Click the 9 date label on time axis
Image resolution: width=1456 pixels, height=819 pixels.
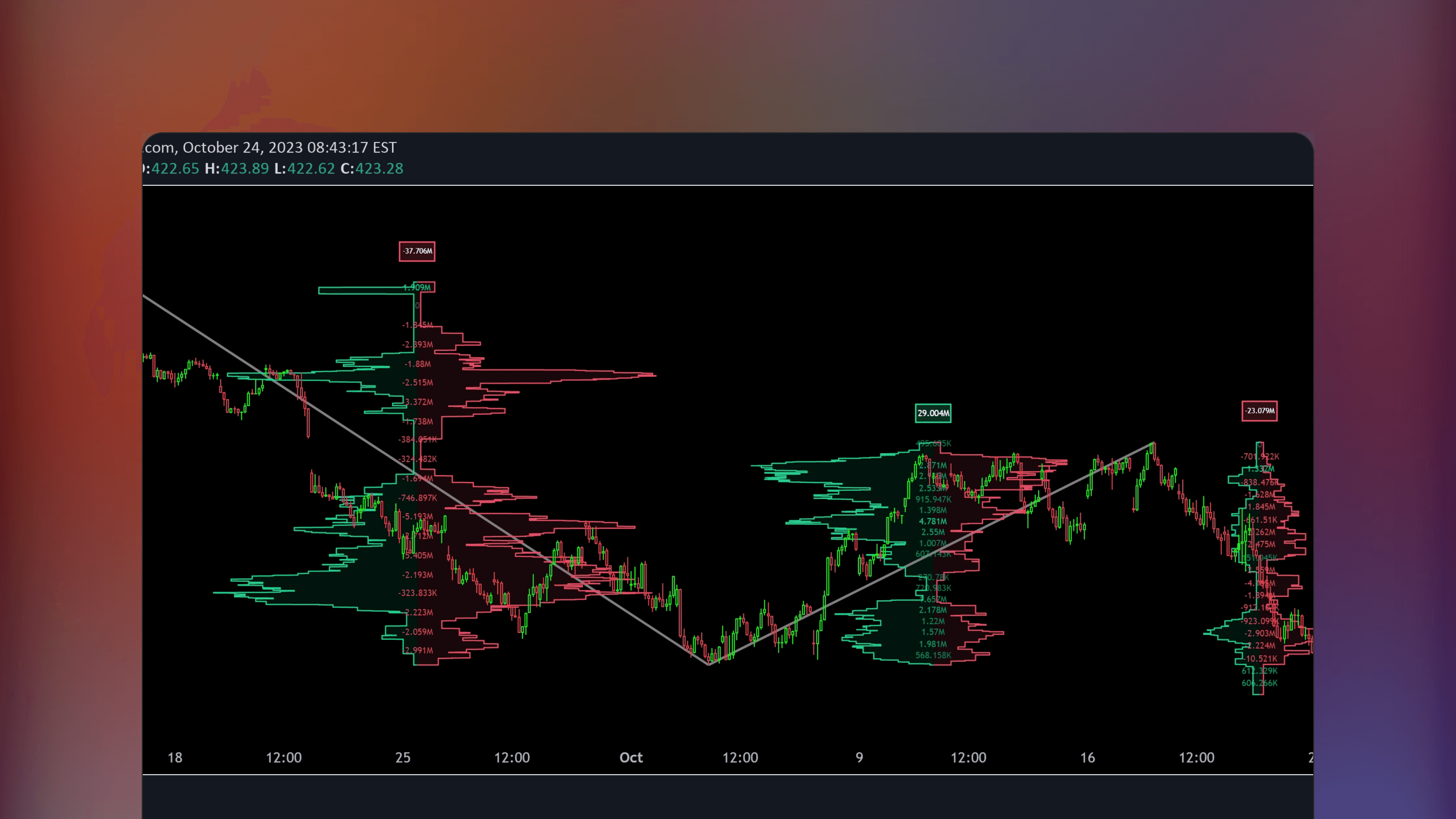coord(859,758)
